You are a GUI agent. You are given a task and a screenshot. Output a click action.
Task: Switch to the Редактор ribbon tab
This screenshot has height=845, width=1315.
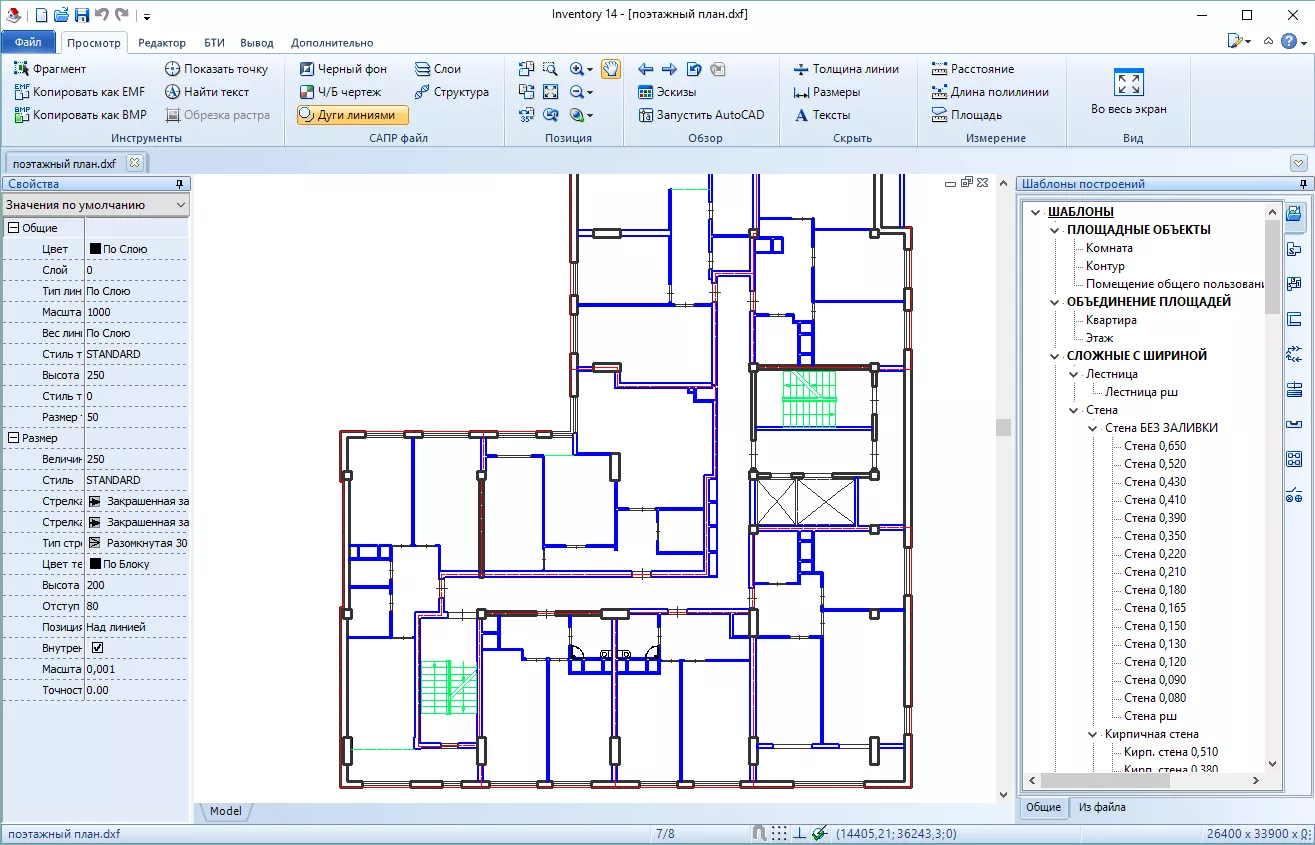[x=162, y=43]
